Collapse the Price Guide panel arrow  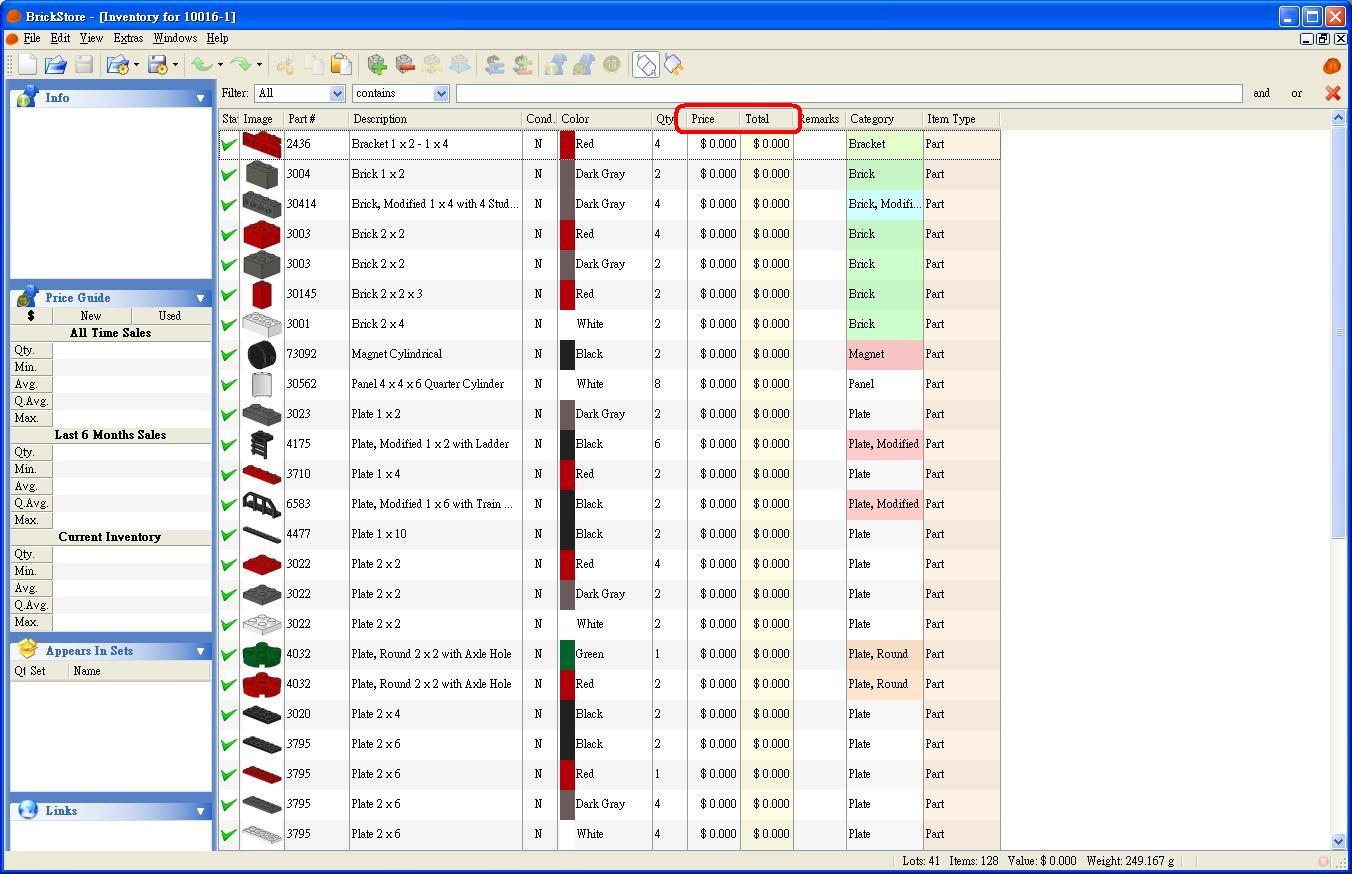pyautogui.click(x=200, y=298)
